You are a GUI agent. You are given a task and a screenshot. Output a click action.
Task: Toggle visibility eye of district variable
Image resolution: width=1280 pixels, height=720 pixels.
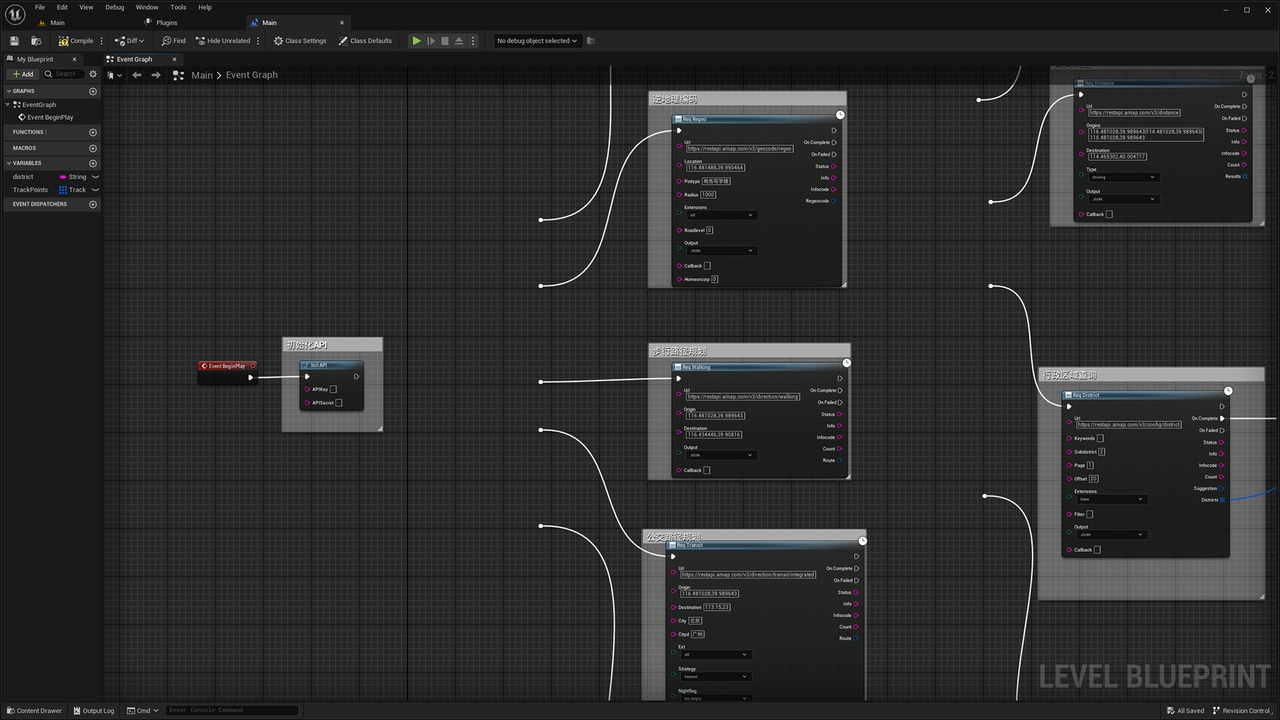[x=95, y=177]
